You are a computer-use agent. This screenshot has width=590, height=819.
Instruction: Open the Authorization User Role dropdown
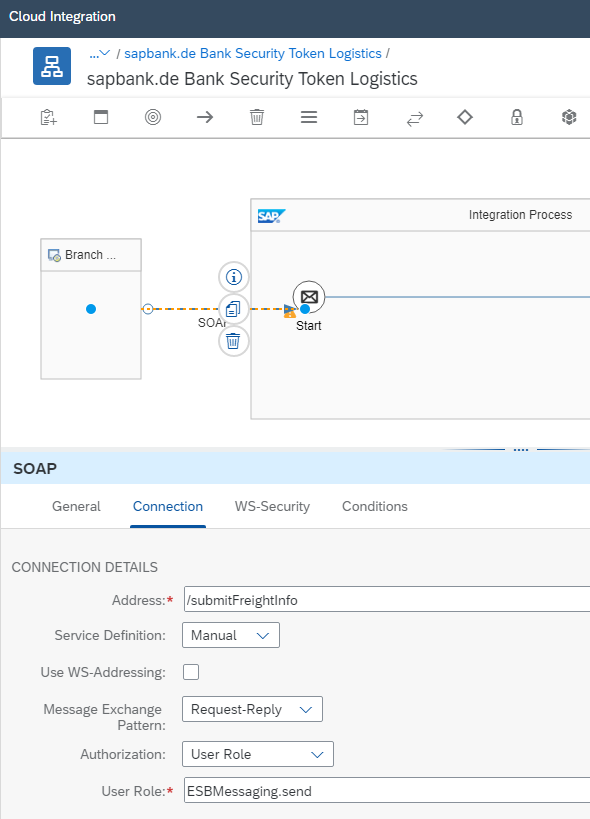click(x=258, y=754)
